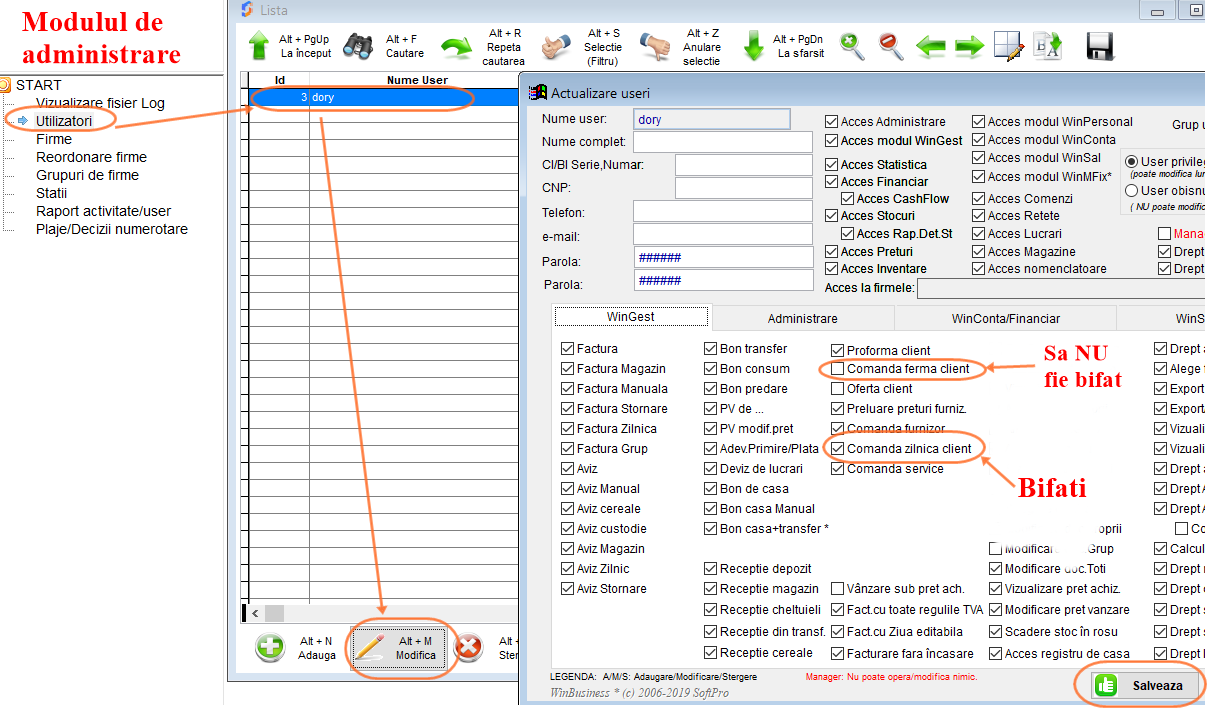Click the pencil Modifica button
Image resolution: width=1207 pixels, height=708 pixels.
(x=400, y=648)
